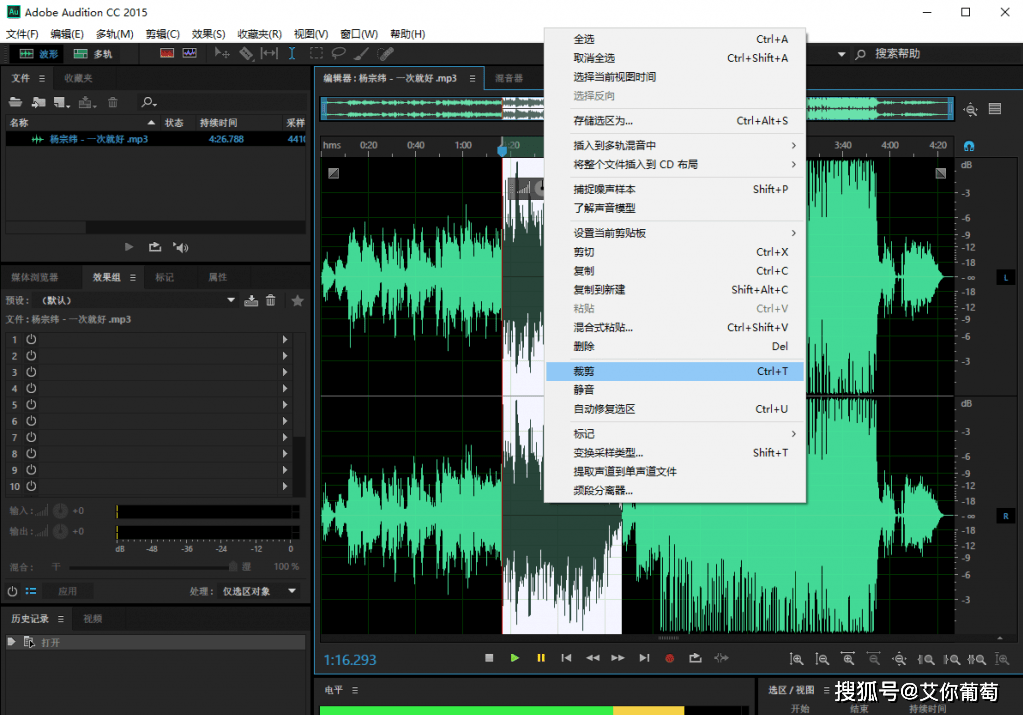This screenshot has height=715, width=1023.
Task: Click the search magnifier in the Files panel
Action: [x=148, y=101]
